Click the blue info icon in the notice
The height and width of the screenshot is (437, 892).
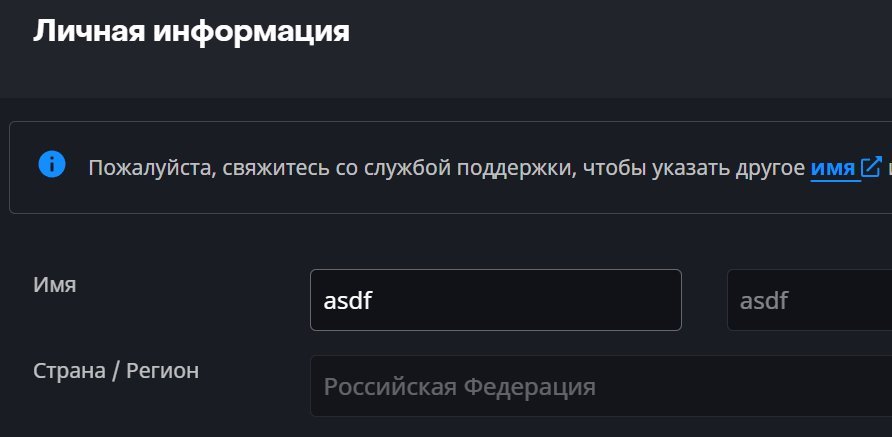coord(52,165)
